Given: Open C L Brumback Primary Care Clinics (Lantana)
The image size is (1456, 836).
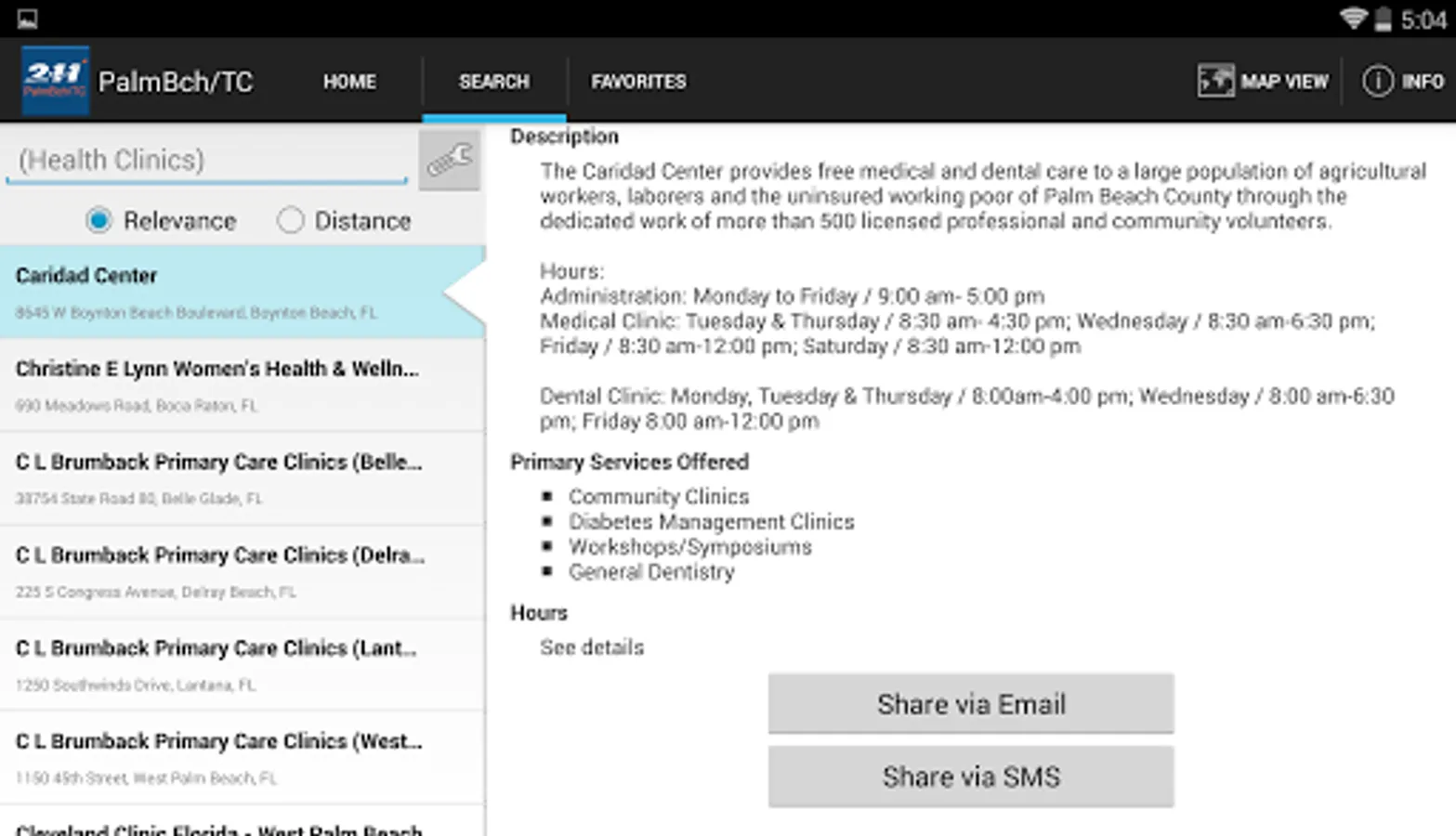Looking at the screenshot, I should [x=243, y=664].
